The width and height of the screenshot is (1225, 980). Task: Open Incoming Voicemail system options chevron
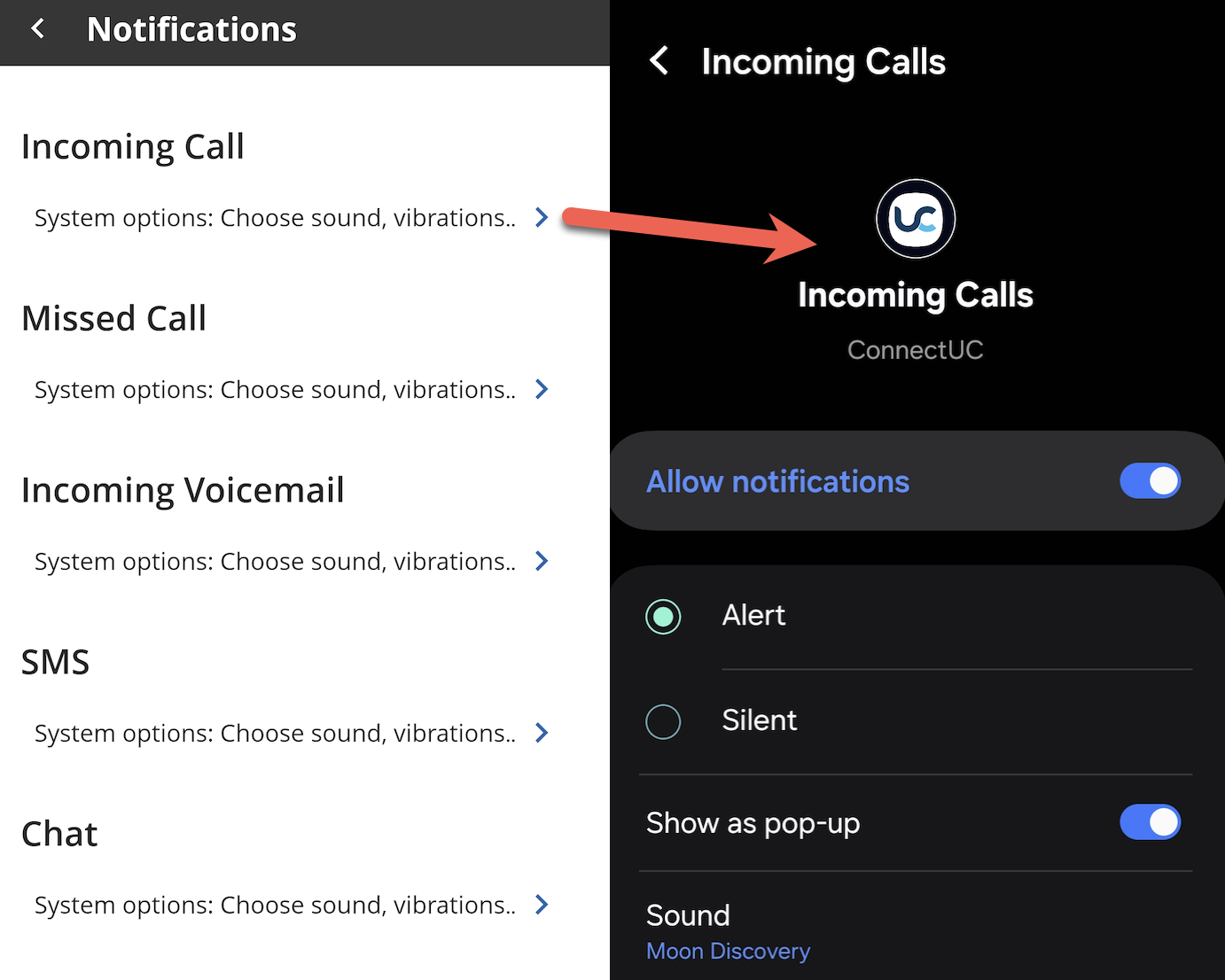click(542, 561)
